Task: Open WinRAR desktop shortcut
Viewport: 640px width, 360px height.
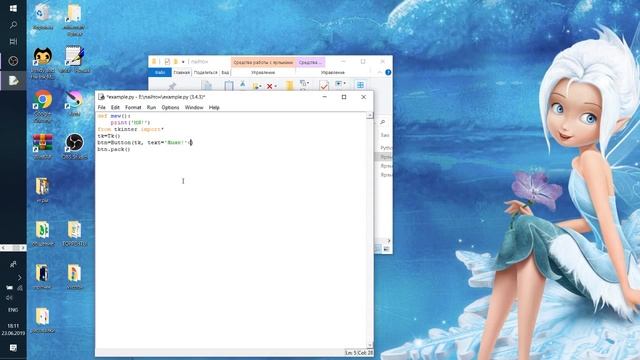Action: 42,146
